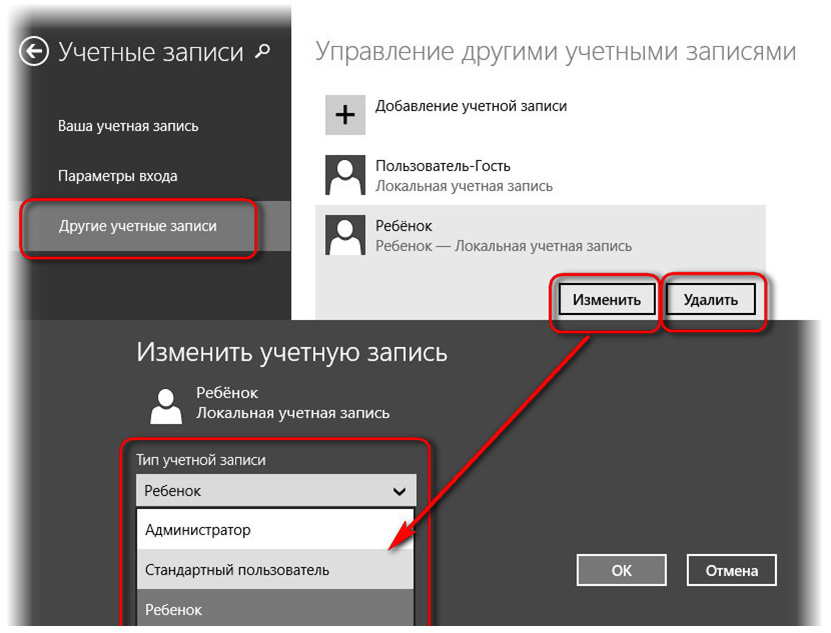Click Добавление учетной записи label
This screenshot has width=831, height=633.
coord(471,106)
